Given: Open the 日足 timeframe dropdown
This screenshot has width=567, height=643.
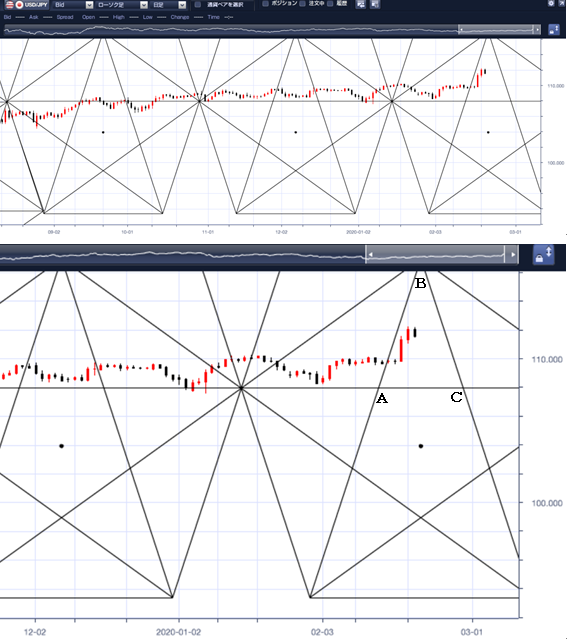Looking at the screenshot, I should [169, 5].
